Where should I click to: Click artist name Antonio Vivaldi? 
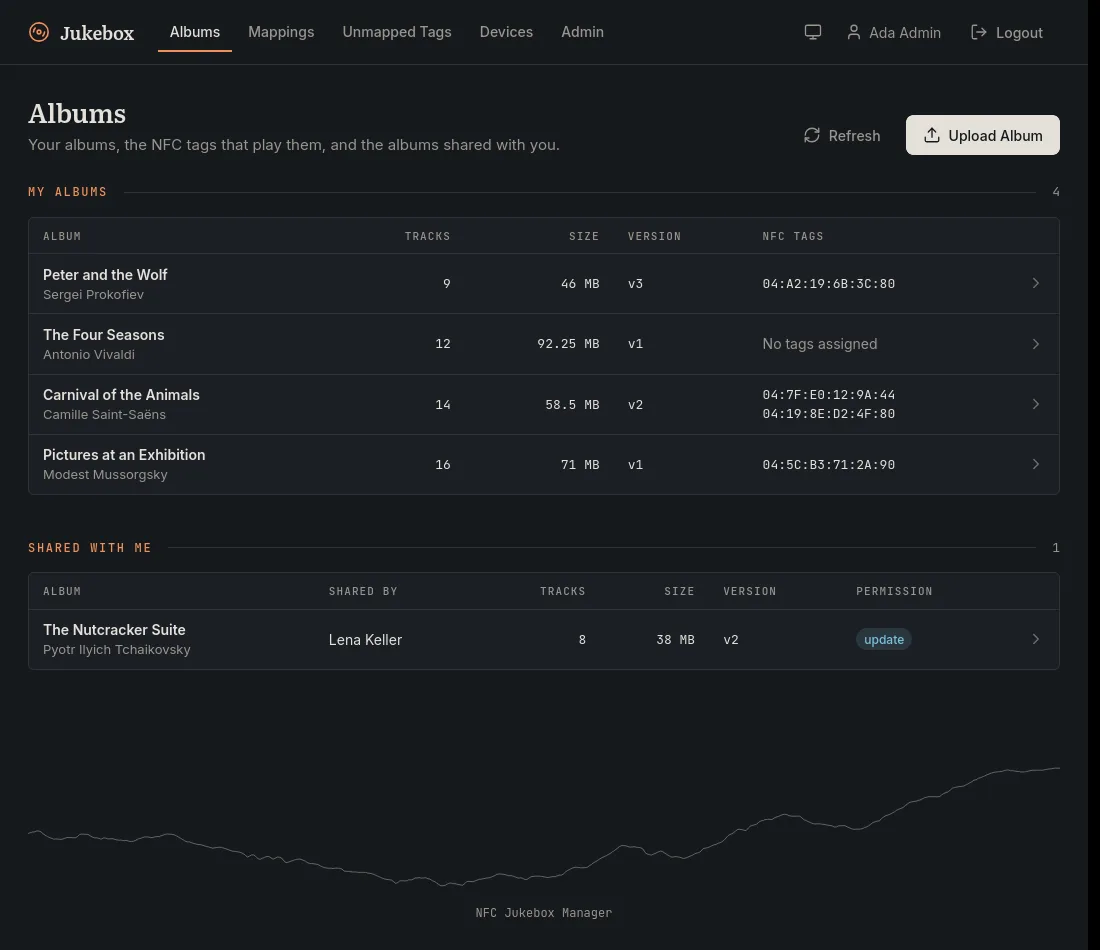[x=89, y=355]
